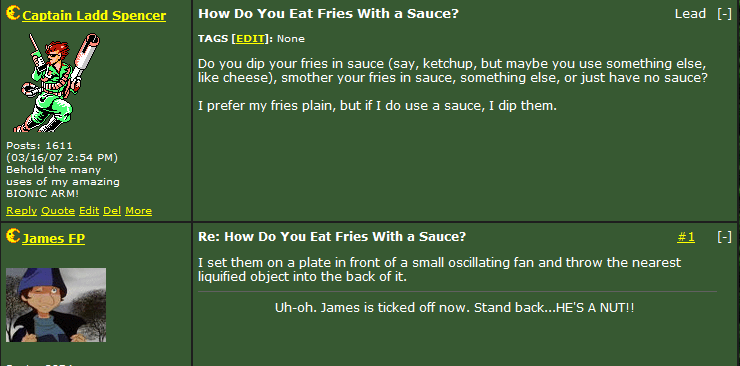The width and height of the screenshot is (740, 366).
Task: Collapse reply #1 using its [-] toggle
Action: [x=724, y=237]
